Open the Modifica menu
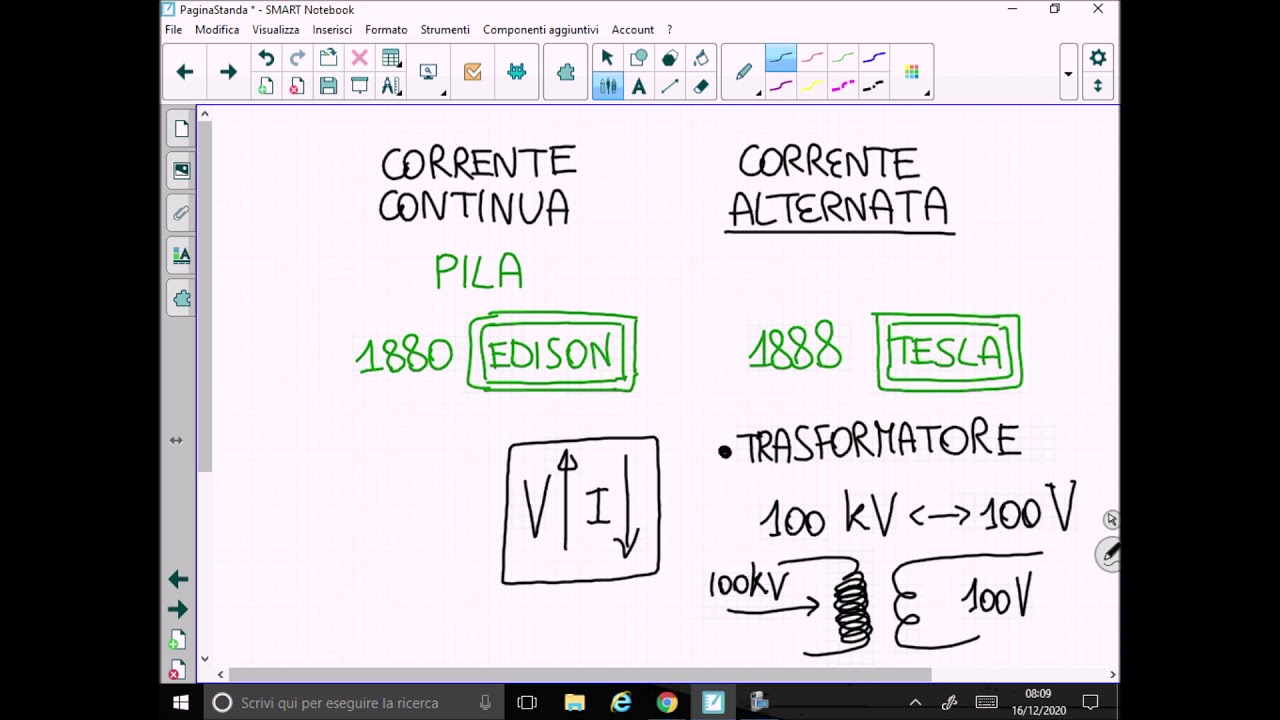The image size is (1280, 720). [217, 30]
